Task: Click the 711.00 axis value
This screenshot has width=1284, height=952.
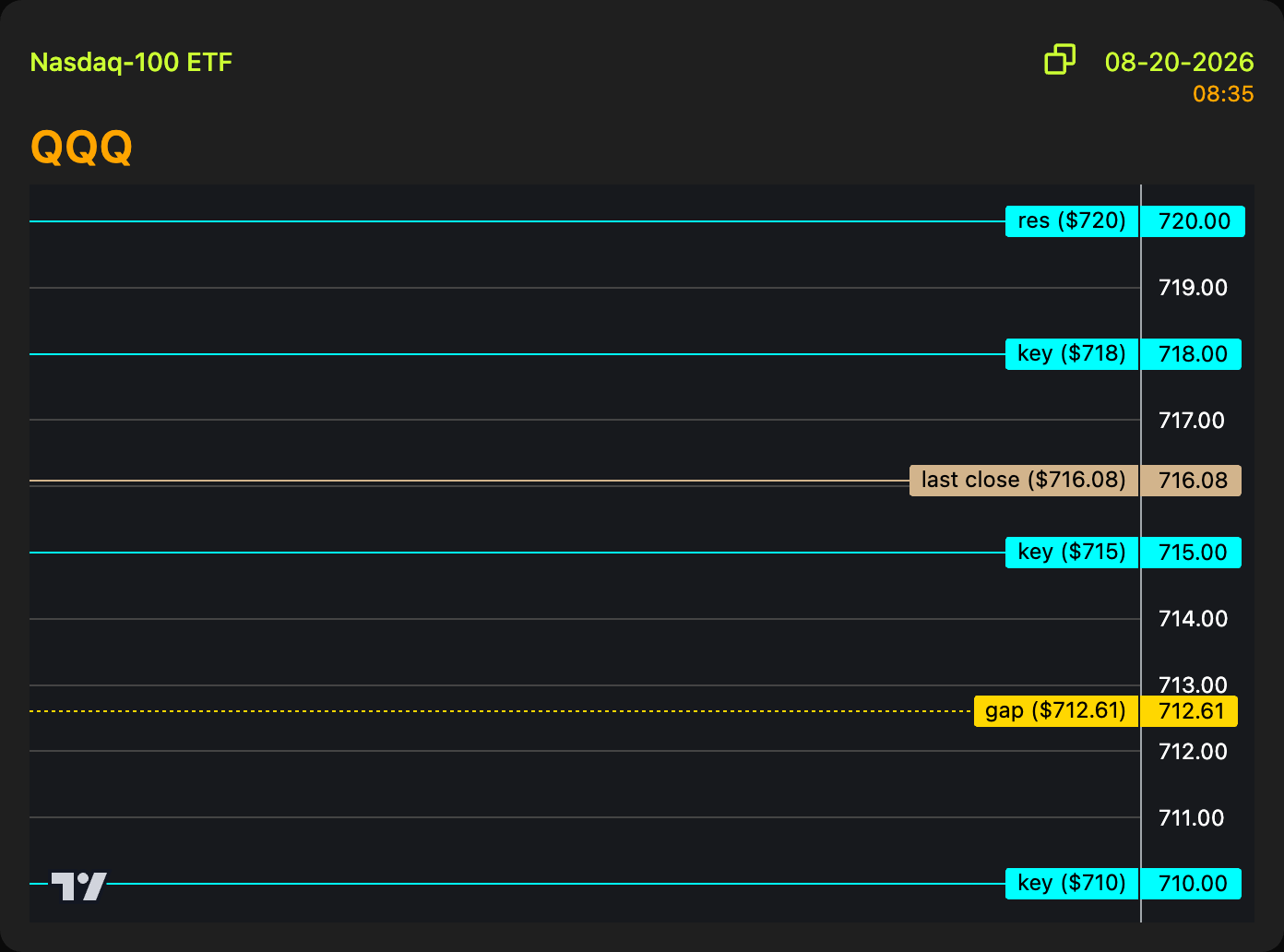Action: point(1192,818)
